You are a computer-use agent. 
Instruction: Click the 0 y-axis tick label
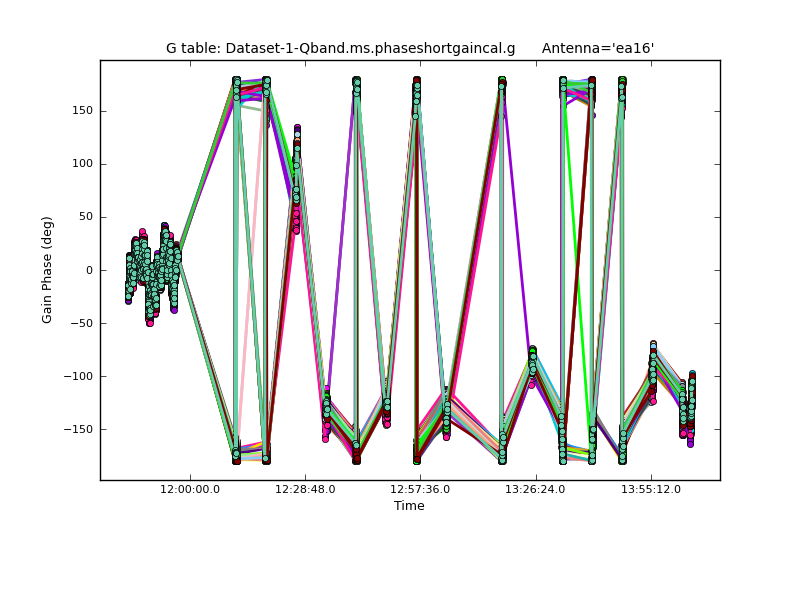[88, 270]
